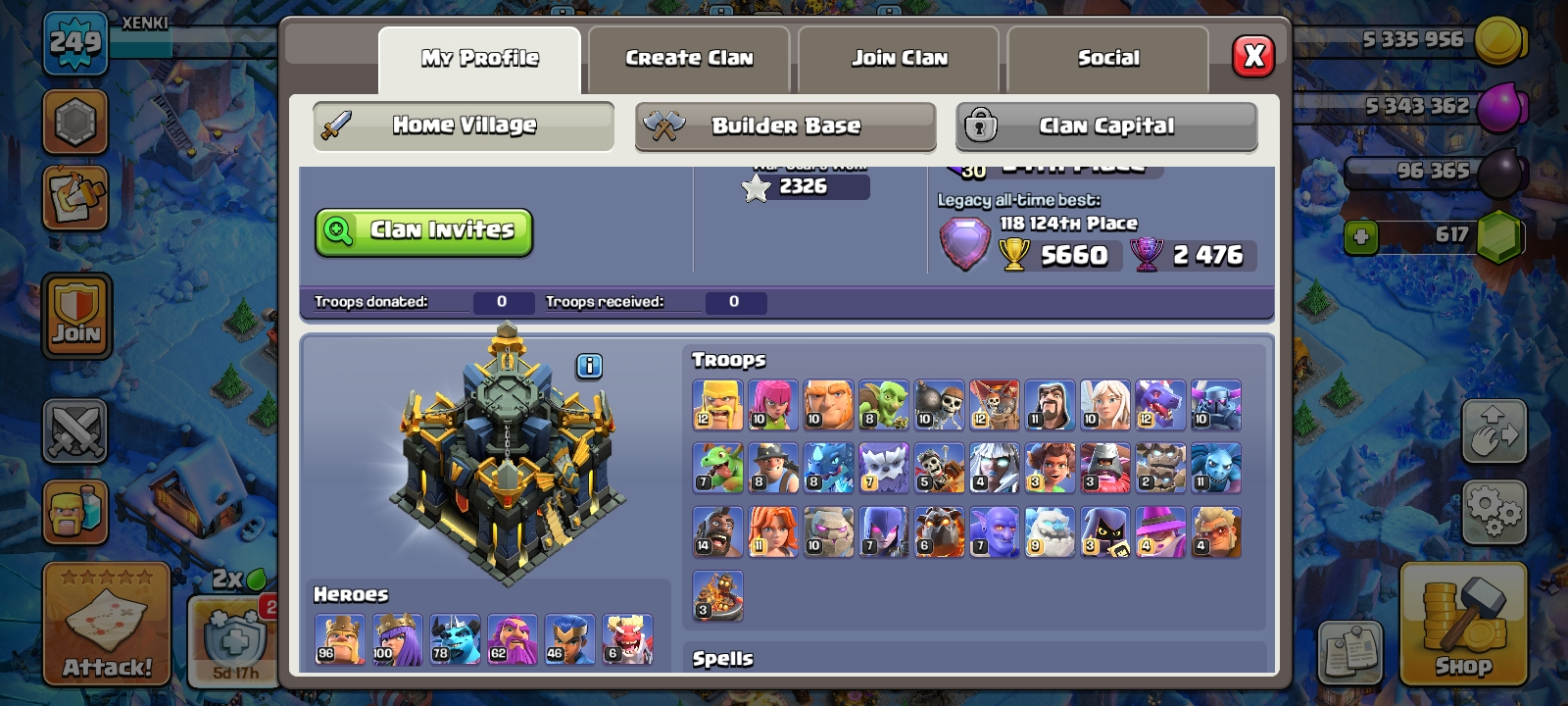The width and height of the screenshot is (1568, 706).
Task: Open the settings gears icon
Action: click(x=1494, y=512)
